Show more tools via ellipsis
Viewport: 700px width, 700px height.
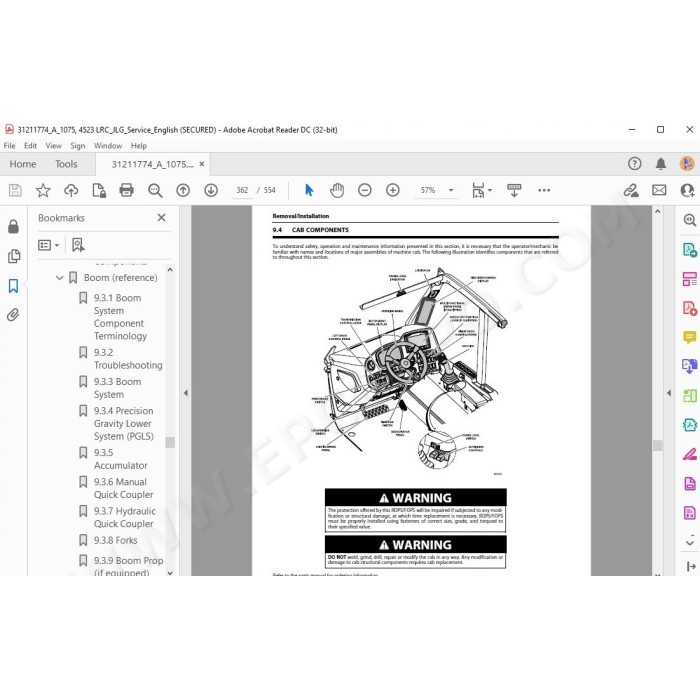point(544,191)
